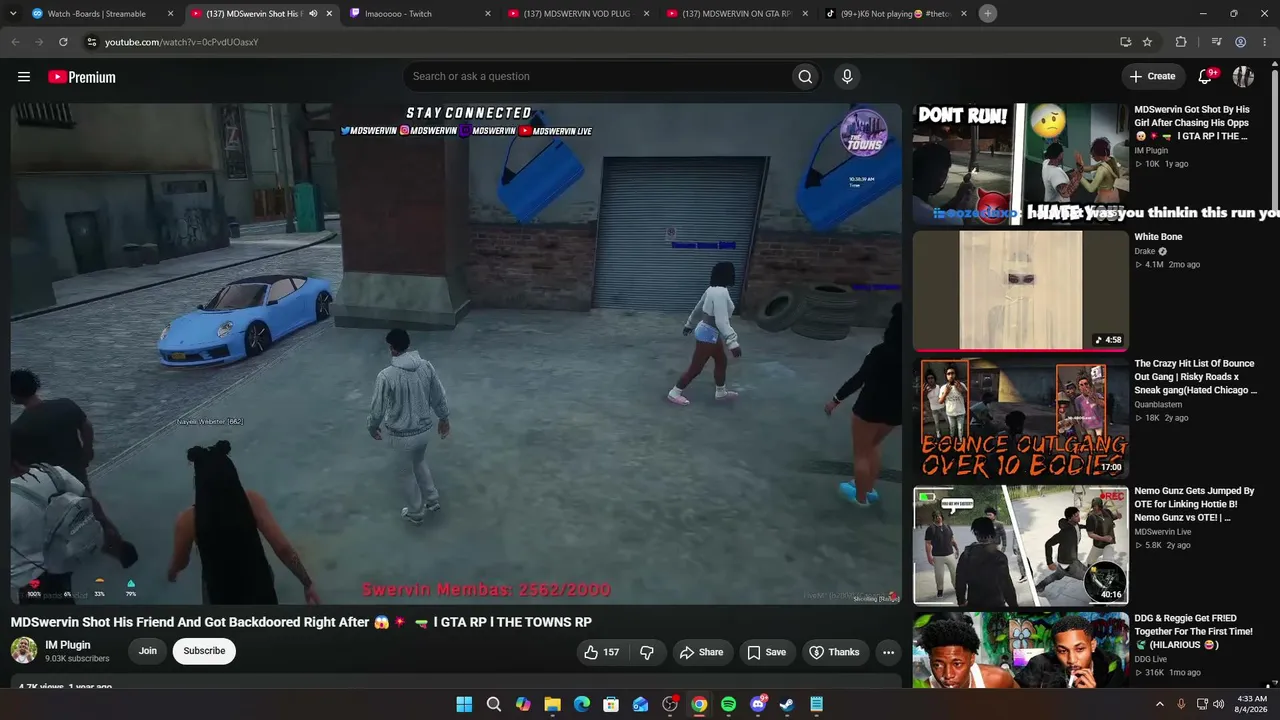1280x720 pixels.
Task: Open Chrome extensions puzzle icon
Action: click(1181, 42)
